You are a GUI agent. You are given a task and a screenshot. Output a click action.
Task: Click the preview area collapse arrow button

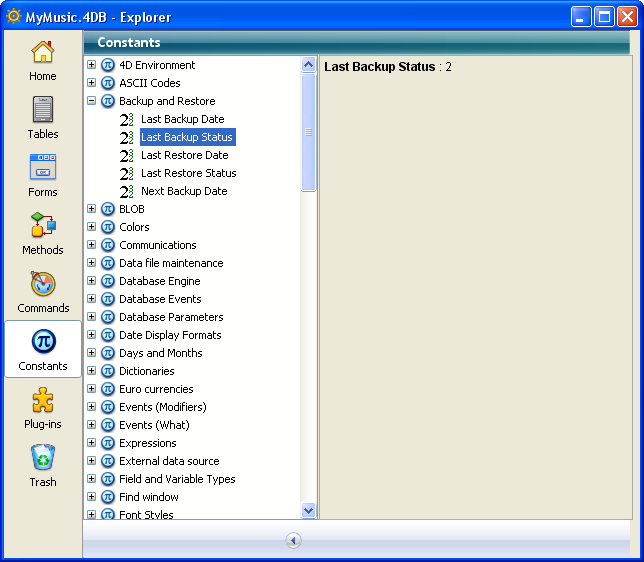tap(293, 540)
